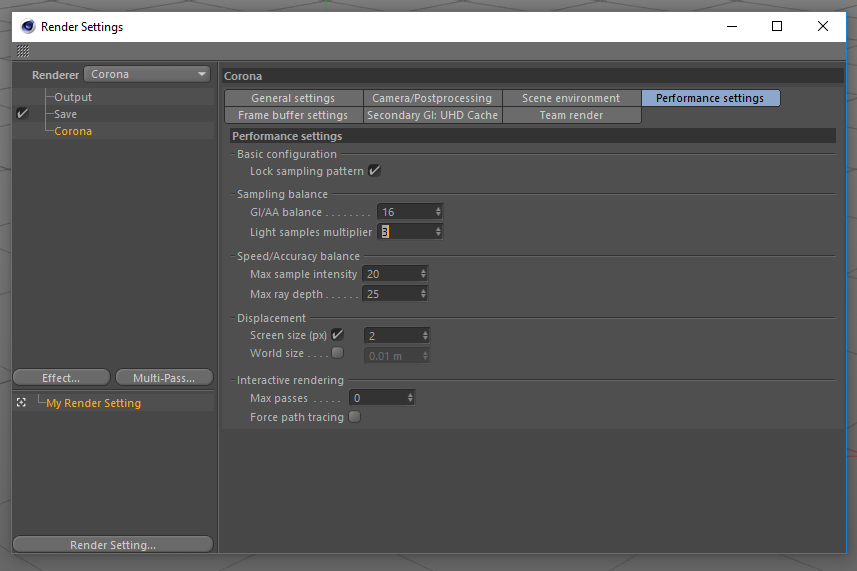The width and height of the screenshot is (857, 571).
Task: Toggle the Lock sampling pattern checkbox
Action: coord(374,170)
